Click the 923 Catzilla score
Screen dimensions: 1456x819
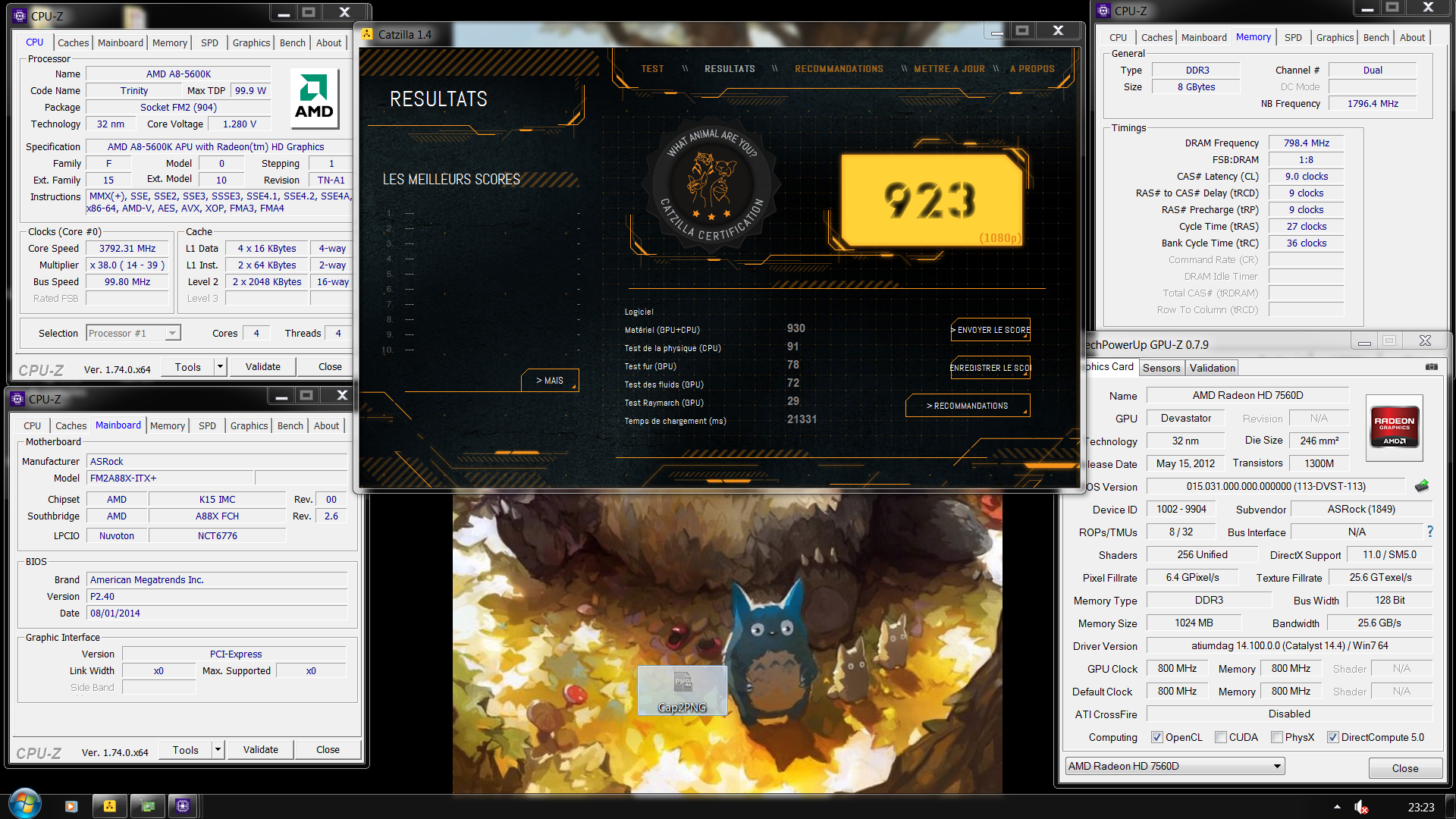tap(931, 199)
